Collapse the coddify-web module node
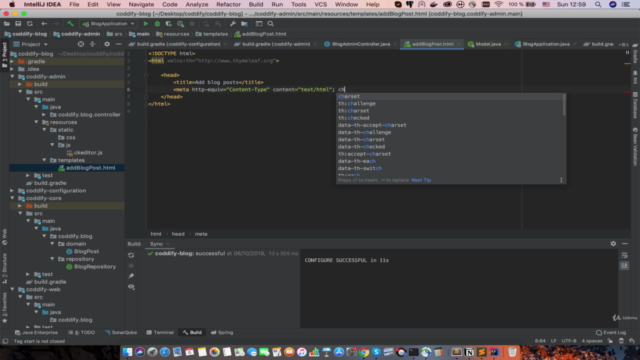This screenshot has height=360, width=640. click(12, 289)
